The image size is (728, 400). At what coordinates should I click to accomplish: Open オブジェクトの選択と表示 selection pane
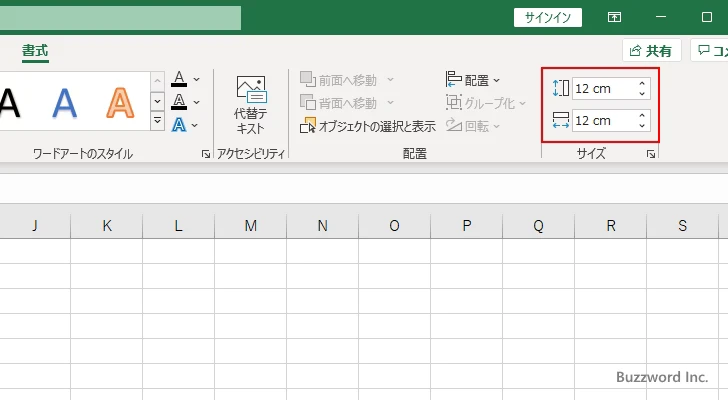pos(368,126)
